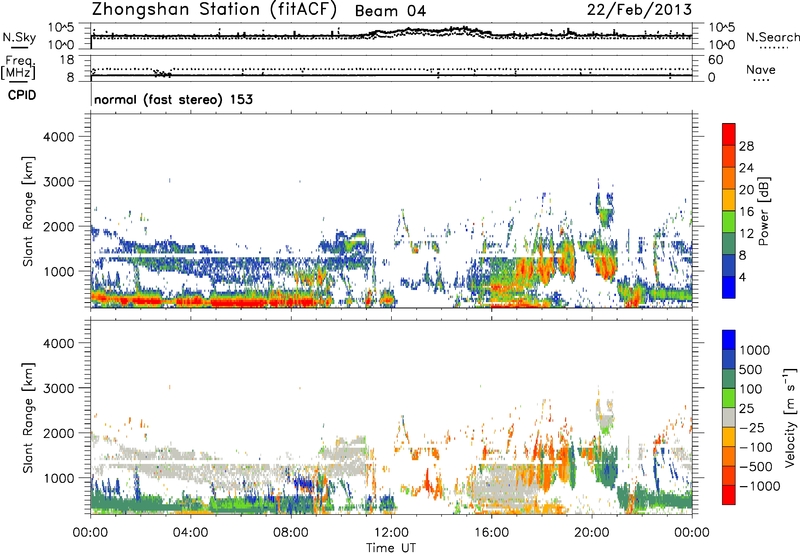
Task: Click the "08:00" time tick label
Action: [x=291, y=533]
